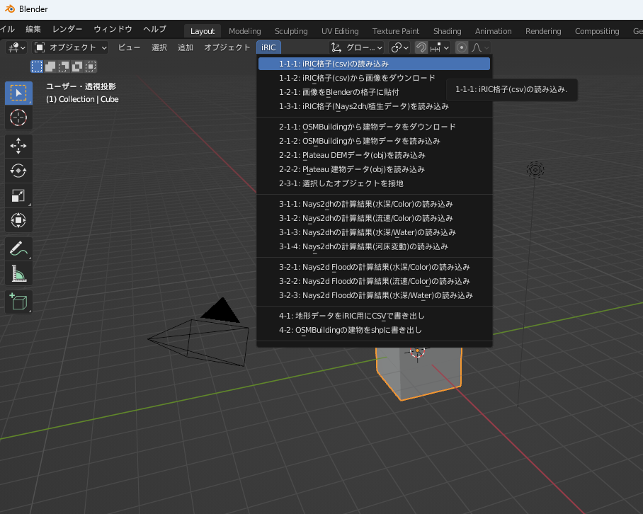The image size is (644, 514).
Task: Switch to the Animation workspace tab
Action: 493,31
